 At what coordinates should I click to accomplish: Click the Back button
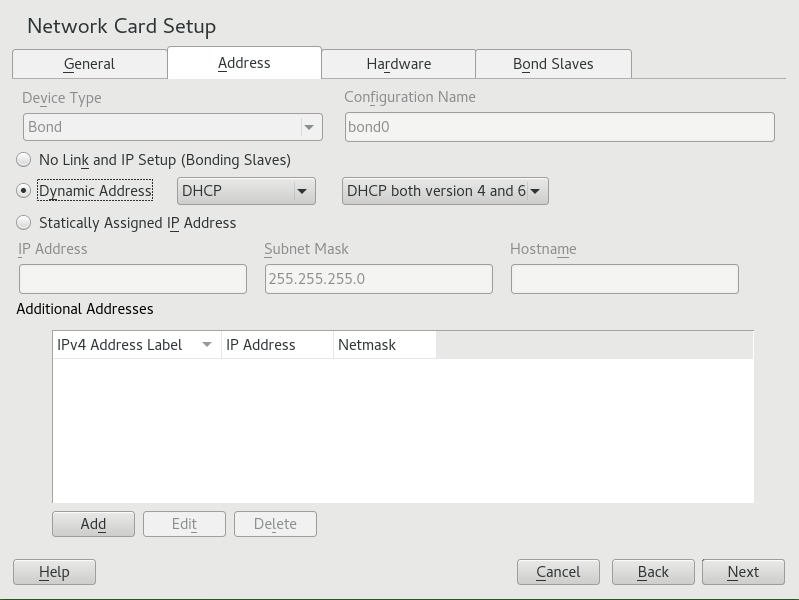tap(653, 572)
